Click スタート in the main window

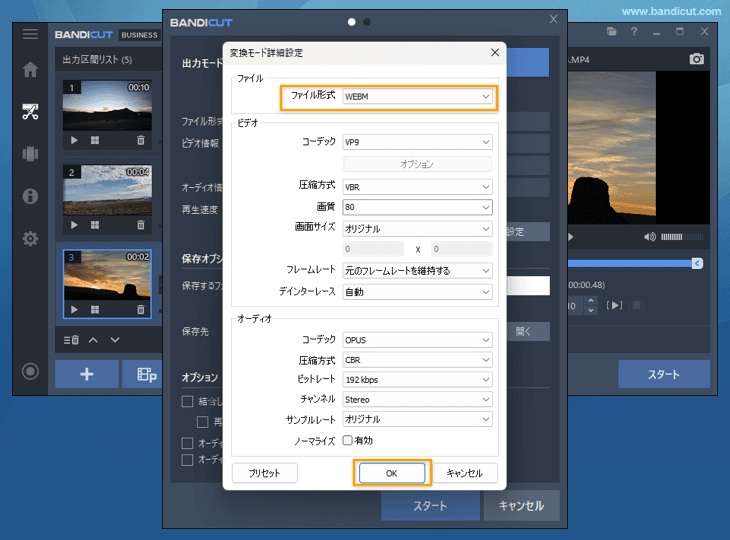[664, 374]
